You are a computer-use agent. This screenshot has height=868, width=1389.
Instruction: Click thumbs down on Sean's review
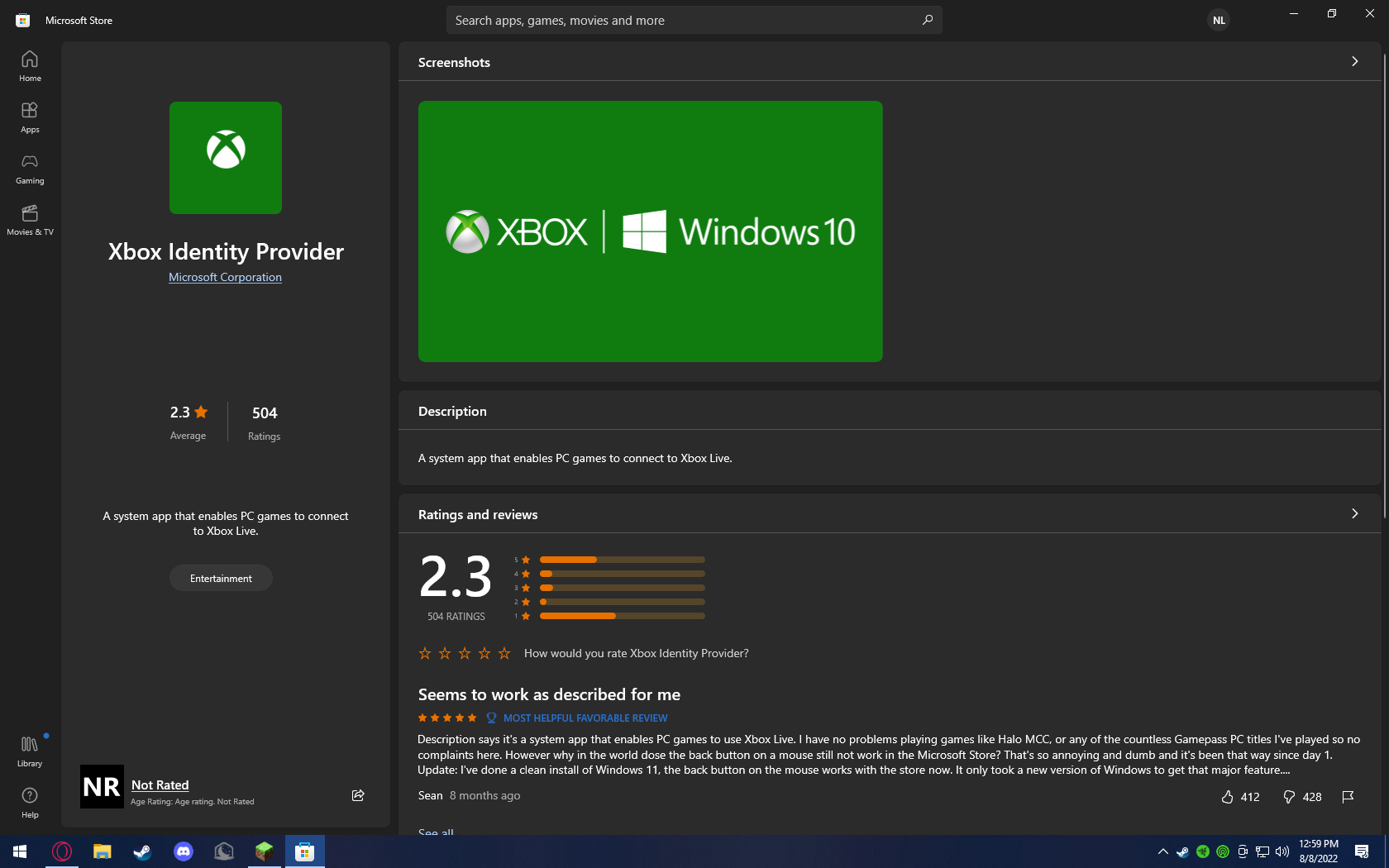tap(1289, 797)
